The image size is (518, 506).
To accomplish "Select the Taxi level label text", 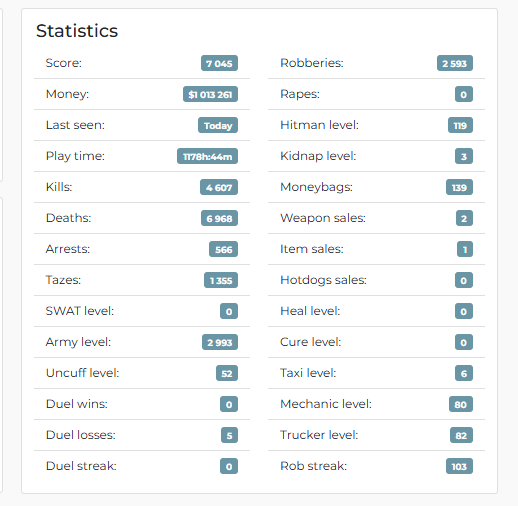I will [x=308, y=373].
